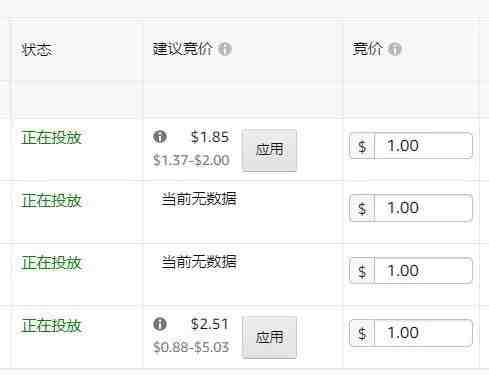Click the 建议竞价 column header text
Image resolution: width=489 pixels, height=385 pixels.
tap(182, 49)
